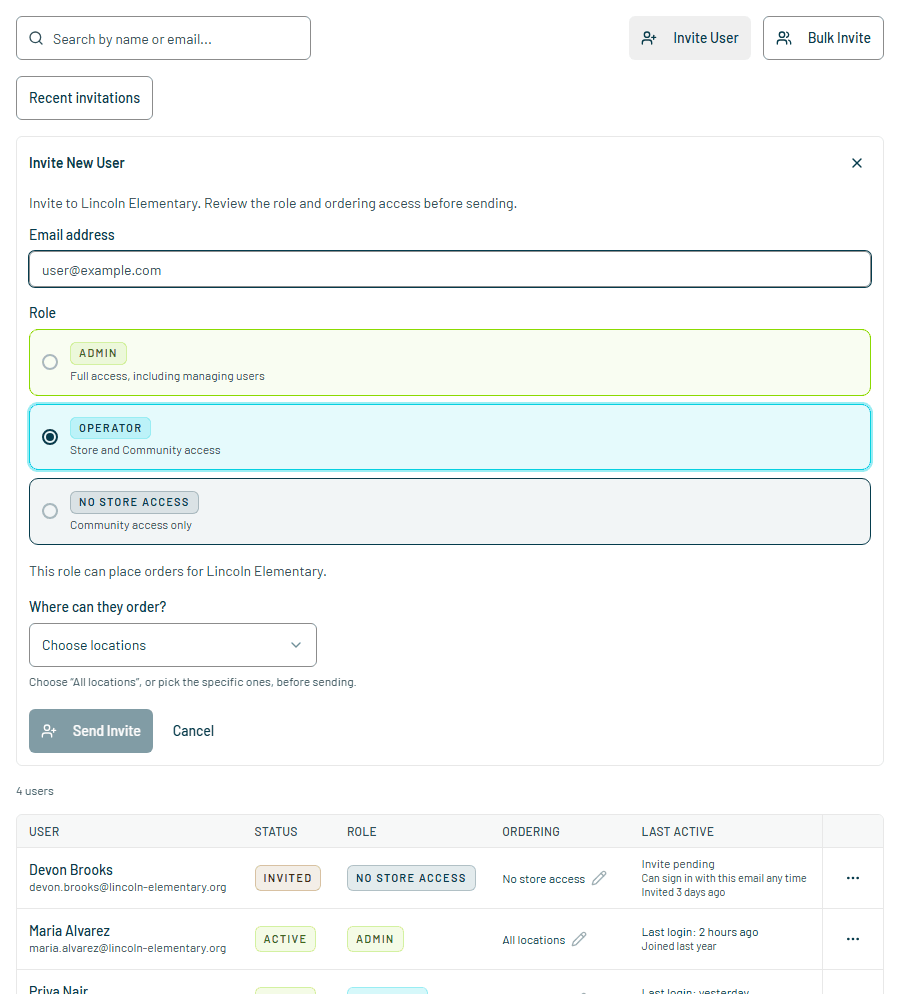Edit ordering for Devon Brooks via pencil

(x=599, y=878)
